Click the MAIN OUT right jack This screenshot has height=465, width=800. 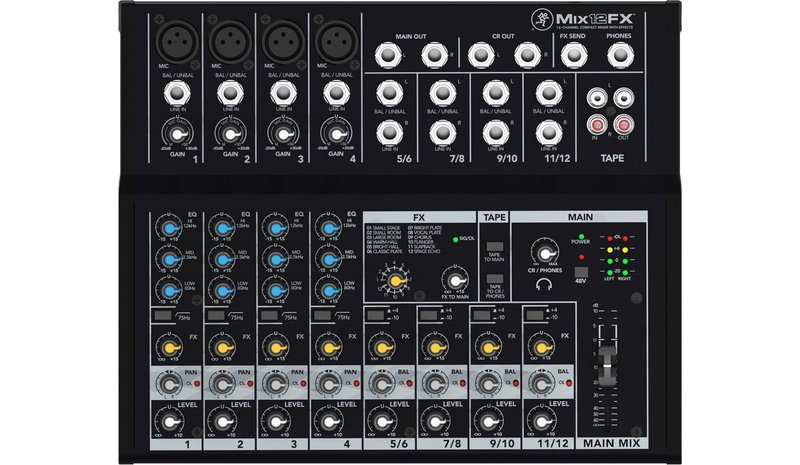coord(434,55)
